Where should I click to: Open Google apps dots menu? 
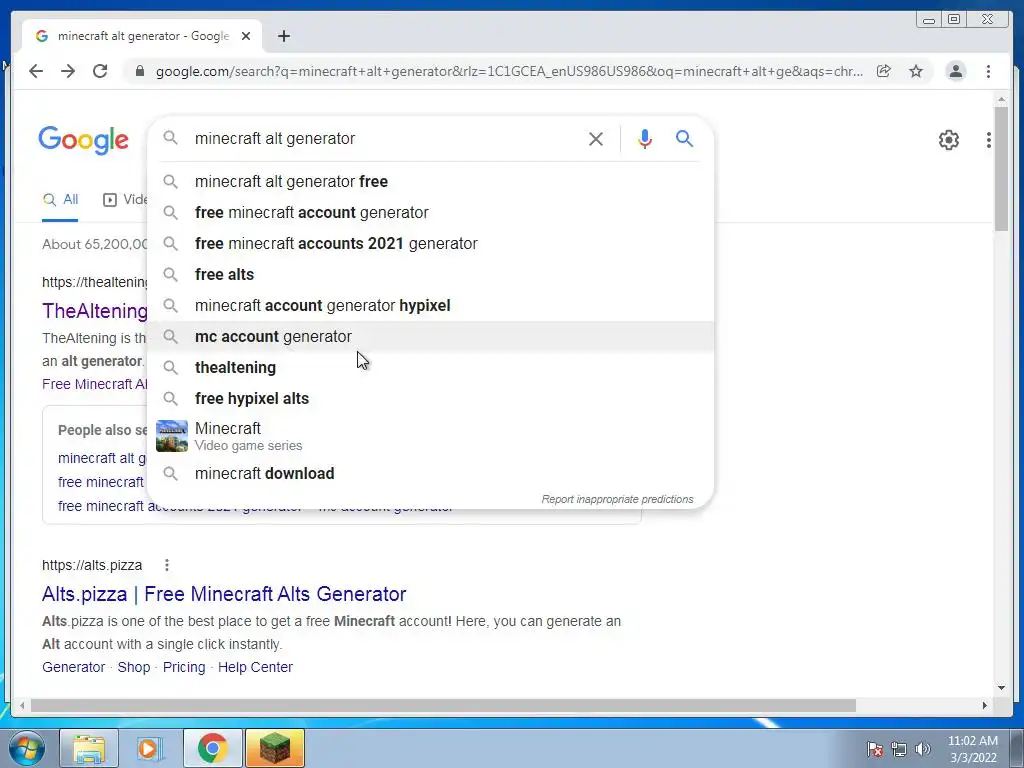click(x=989, y=140)
